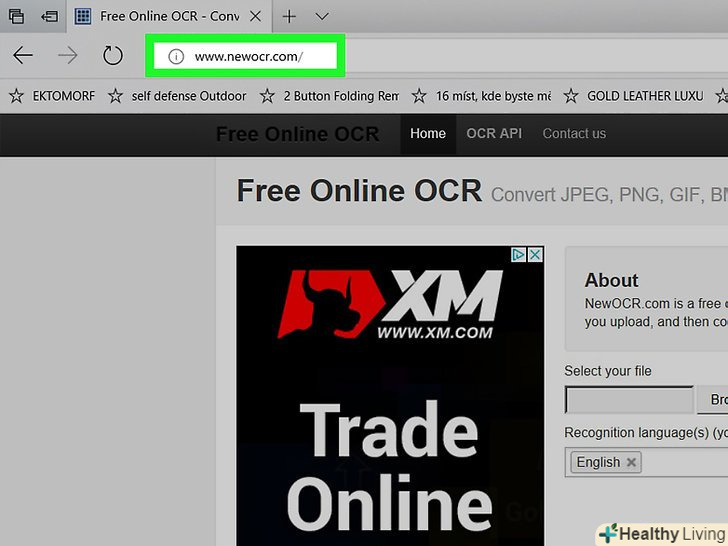Screen dimensions: 728x546
Task: Click the About heading text
Action: (x=611, y=280)
